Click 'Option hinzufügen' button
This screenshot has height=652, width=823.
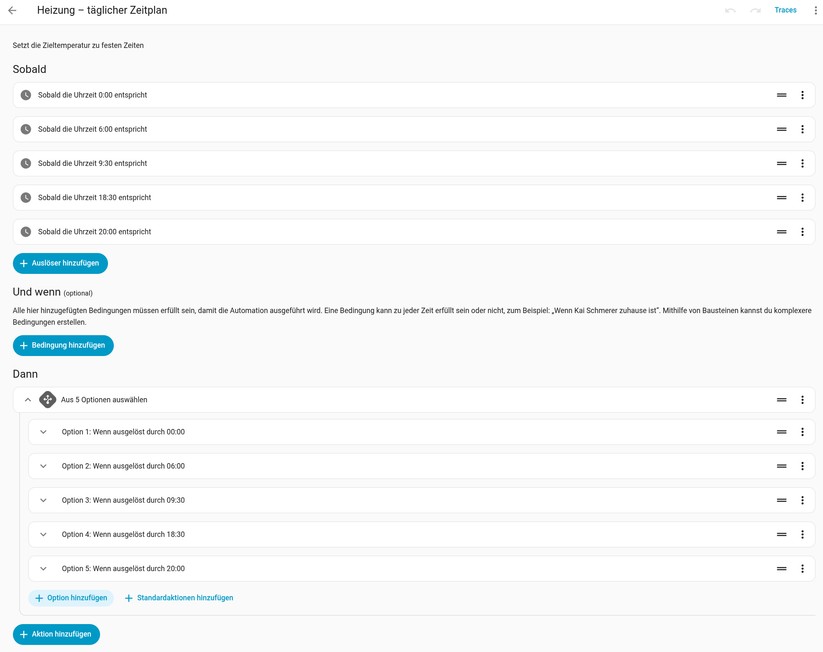(71, 598)
